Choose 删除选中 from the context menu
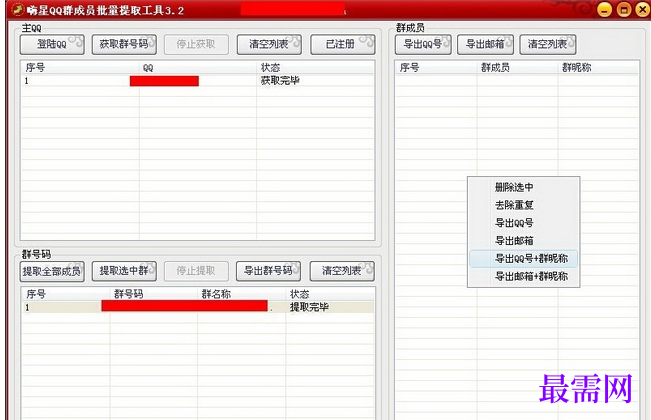 click(x=523, y=187)
